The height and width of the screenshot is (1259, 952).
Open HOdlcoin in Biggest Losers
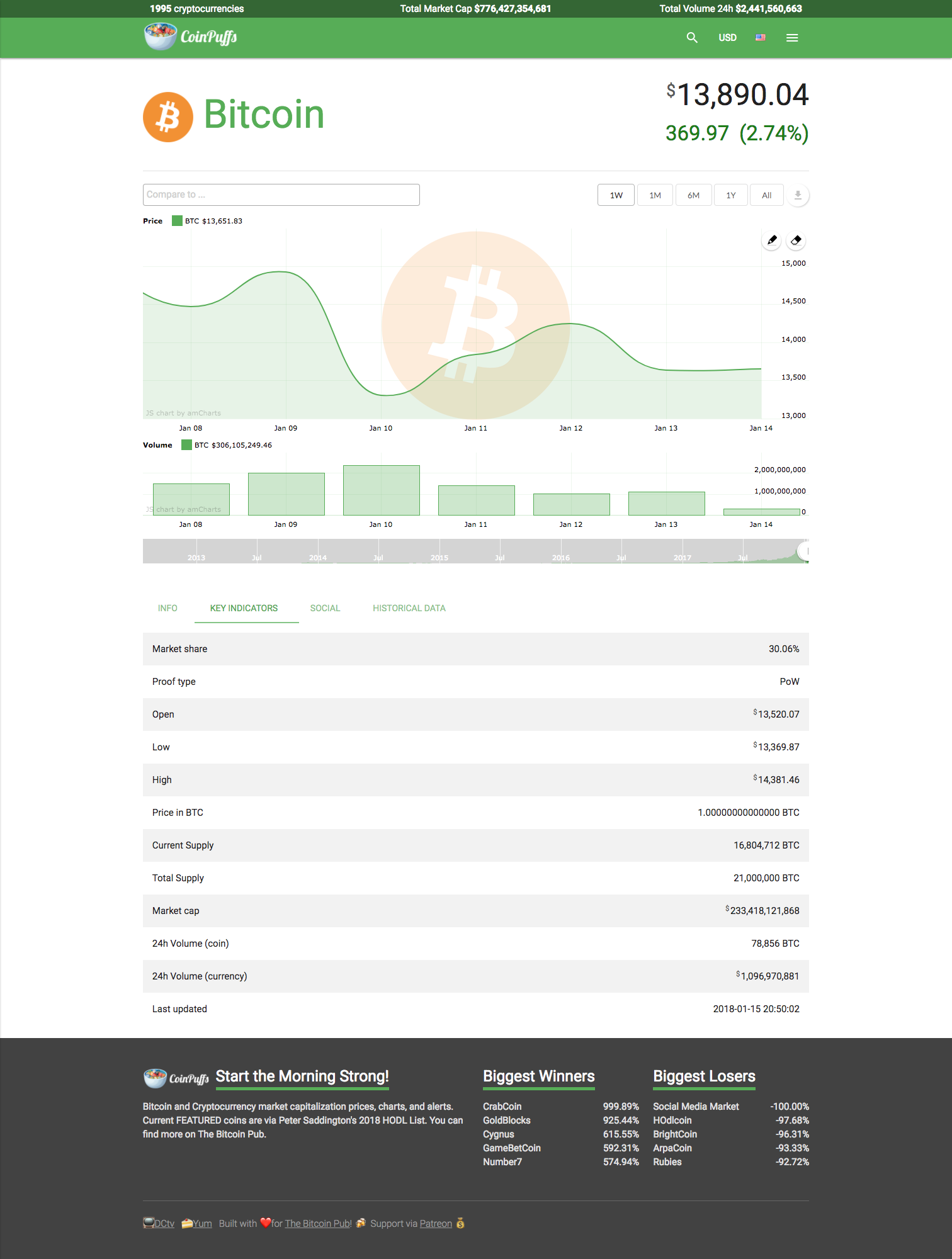pyautogui.click(x=672, y=1121)
